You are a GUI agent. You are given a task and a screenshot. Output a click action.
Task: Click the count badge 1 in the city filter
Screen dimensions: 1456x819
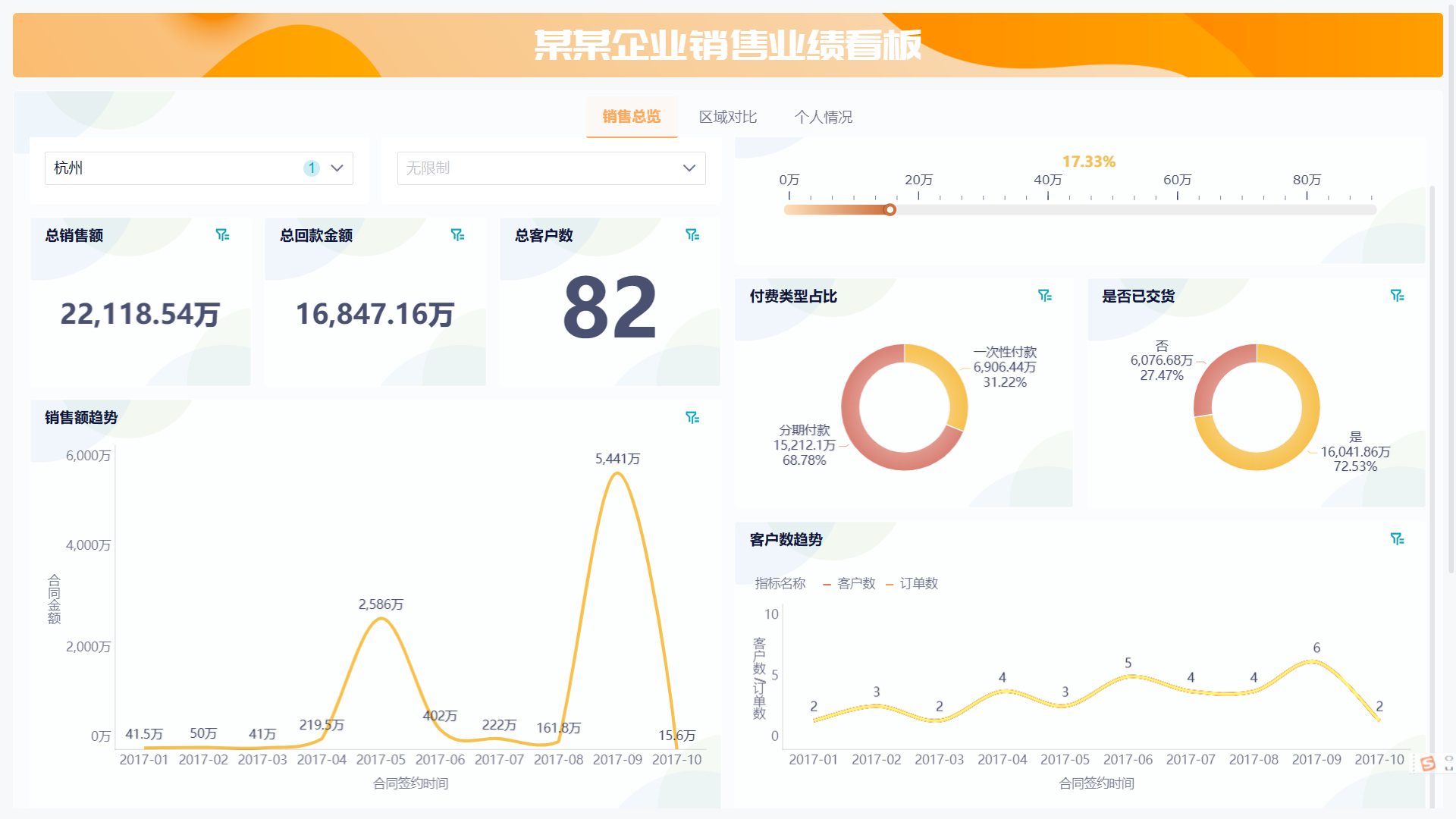(311, 168)
